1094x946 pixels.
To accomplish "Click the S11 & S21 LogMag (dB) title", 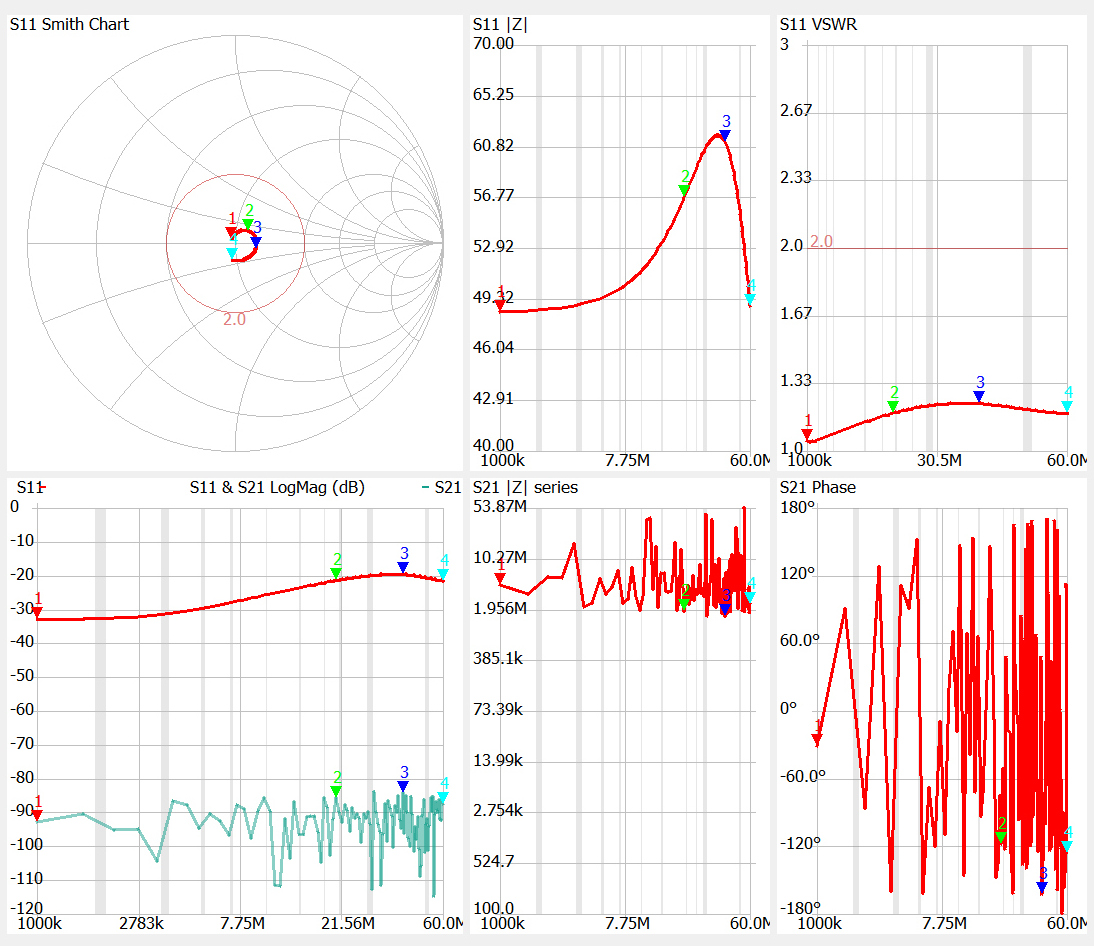I will pyautogui.click(x=277, y=488).
